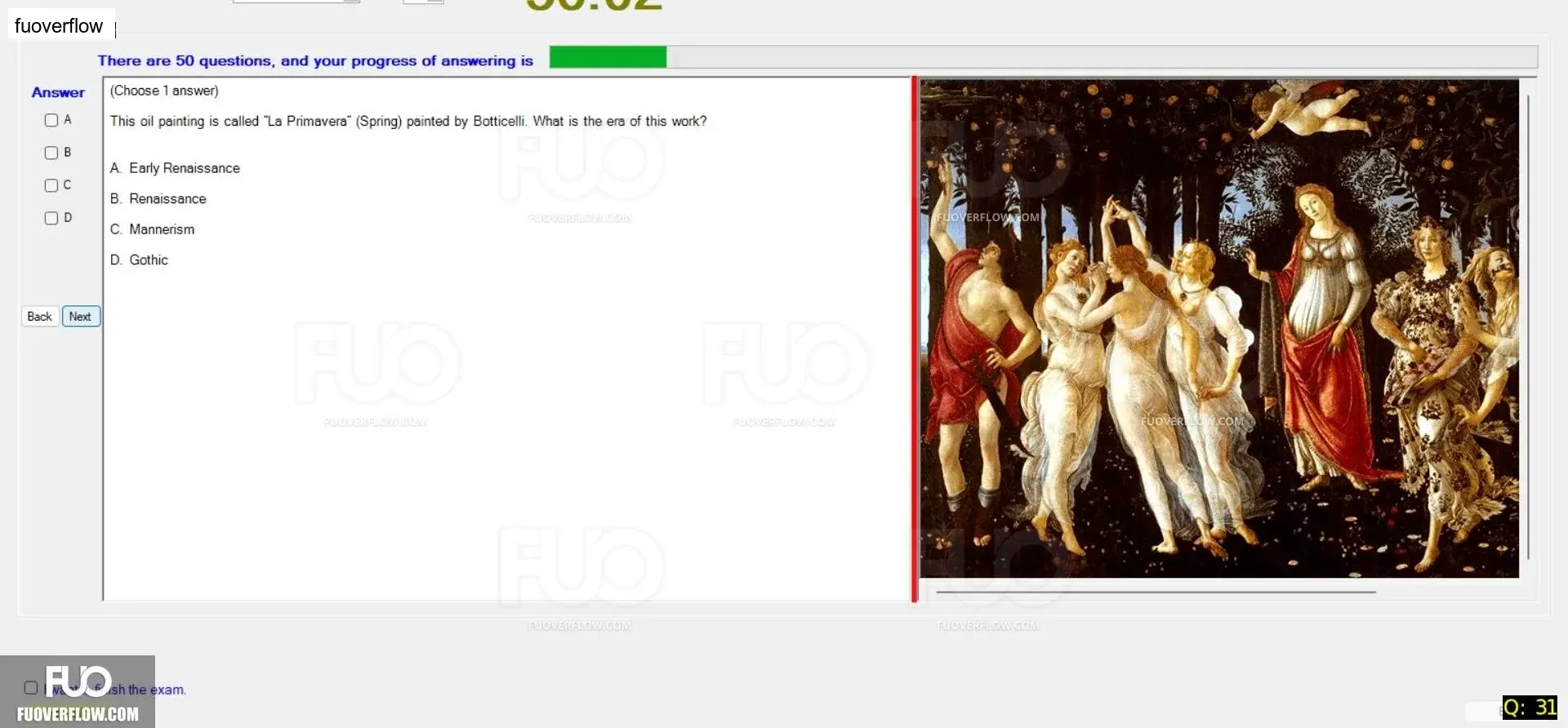Image resolution: width=1568 pixels, height=728 pixels.
Task: Click the question text about Botticelli
Action: point(408,121)
